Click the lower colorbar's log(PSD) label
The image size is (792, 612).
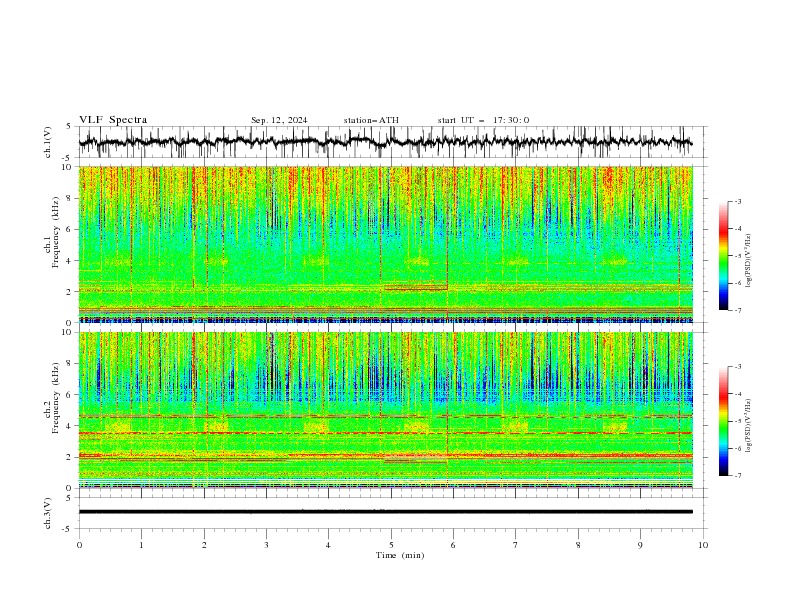pos(748,426)
